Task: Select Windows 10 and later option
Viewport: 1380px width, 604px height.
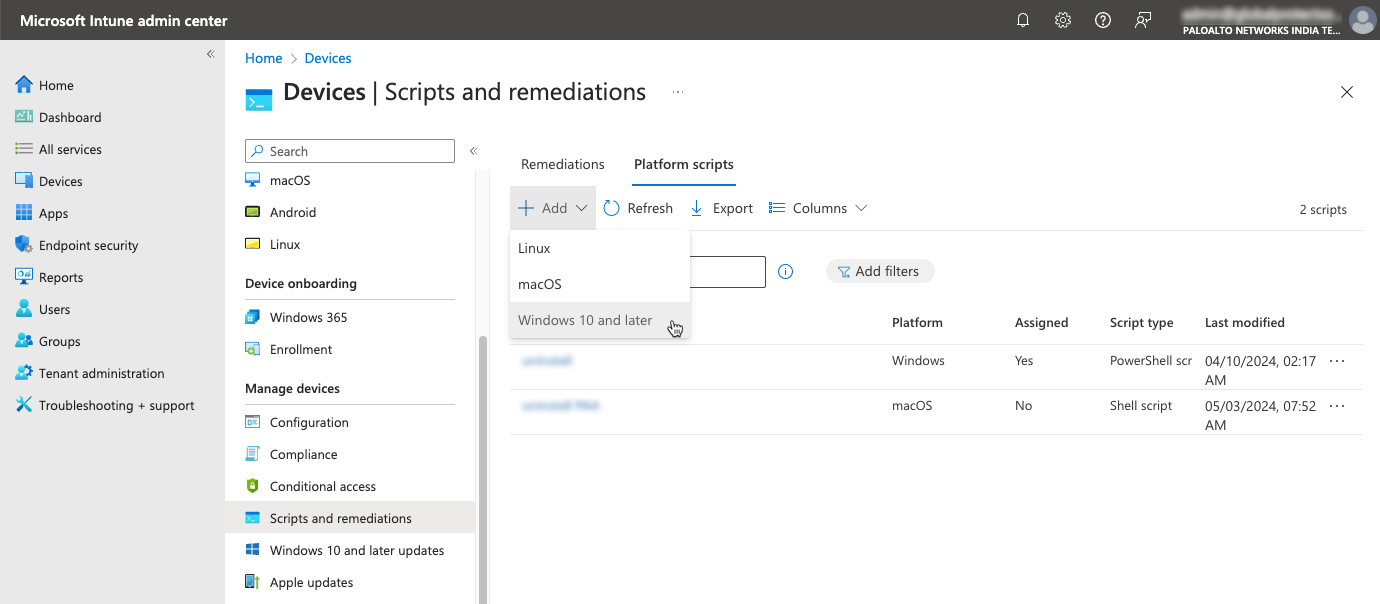Action: (585, 320)
